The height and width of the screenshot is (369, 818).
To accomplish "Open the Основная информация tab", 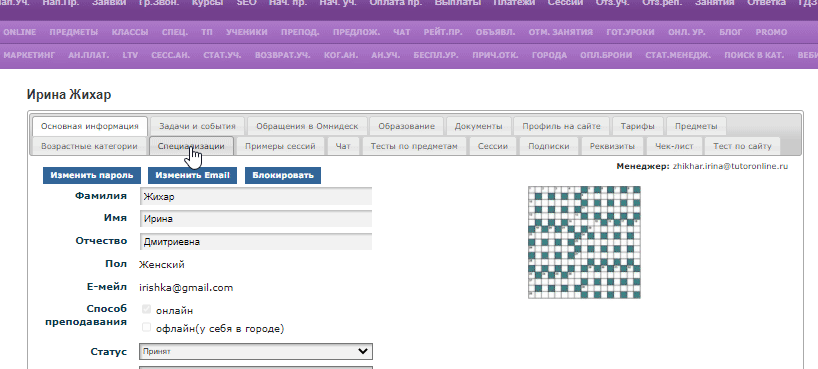I will pos(90,126).
